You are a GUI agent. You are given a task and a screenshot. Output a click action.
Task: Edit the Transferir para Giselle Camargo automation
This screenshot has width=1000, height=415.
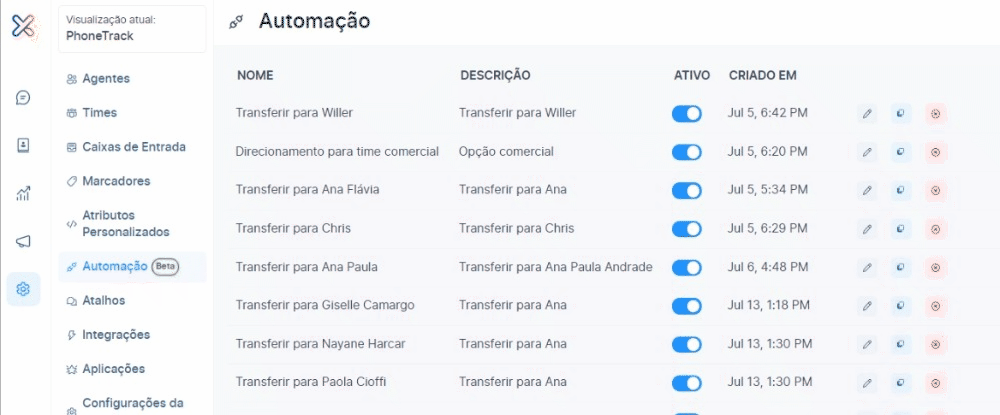pos(867,305)
